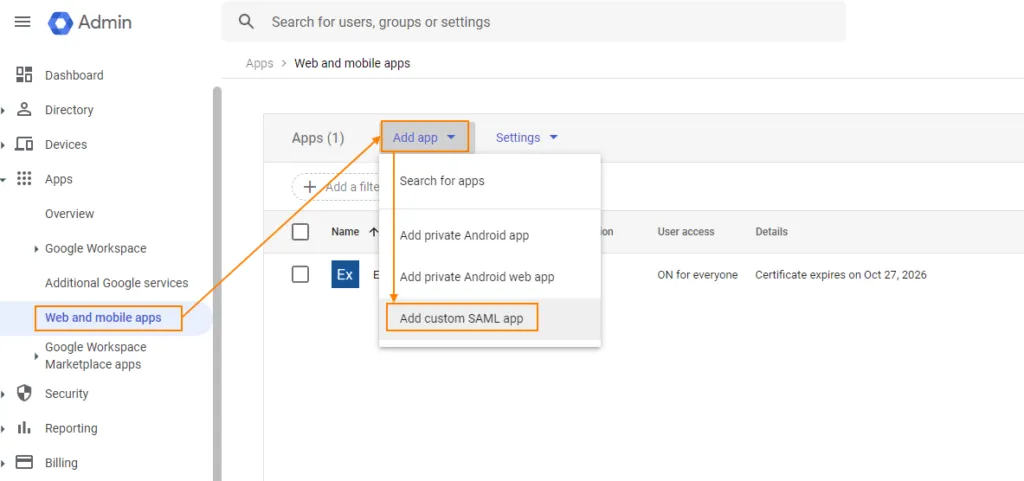This screenshot has width=1024, height=481.
Task: Choose Add private Android app
Action: tap(490, 236)
